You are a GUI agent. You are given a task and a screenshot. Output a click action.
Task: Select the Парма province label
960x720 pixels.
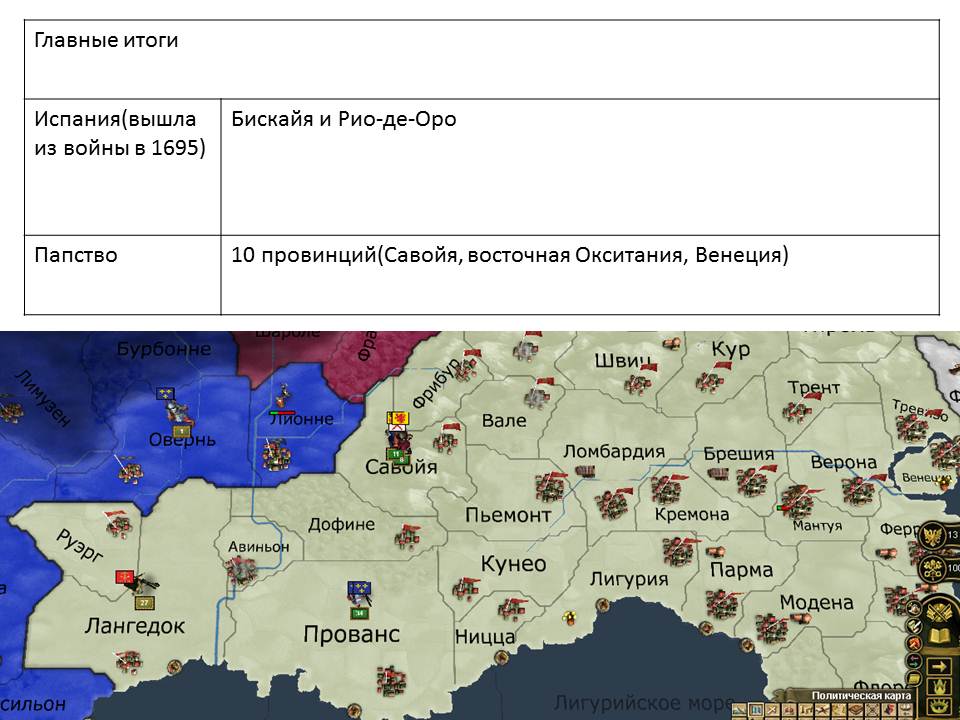pyautogui.click(x=741, y=569)
